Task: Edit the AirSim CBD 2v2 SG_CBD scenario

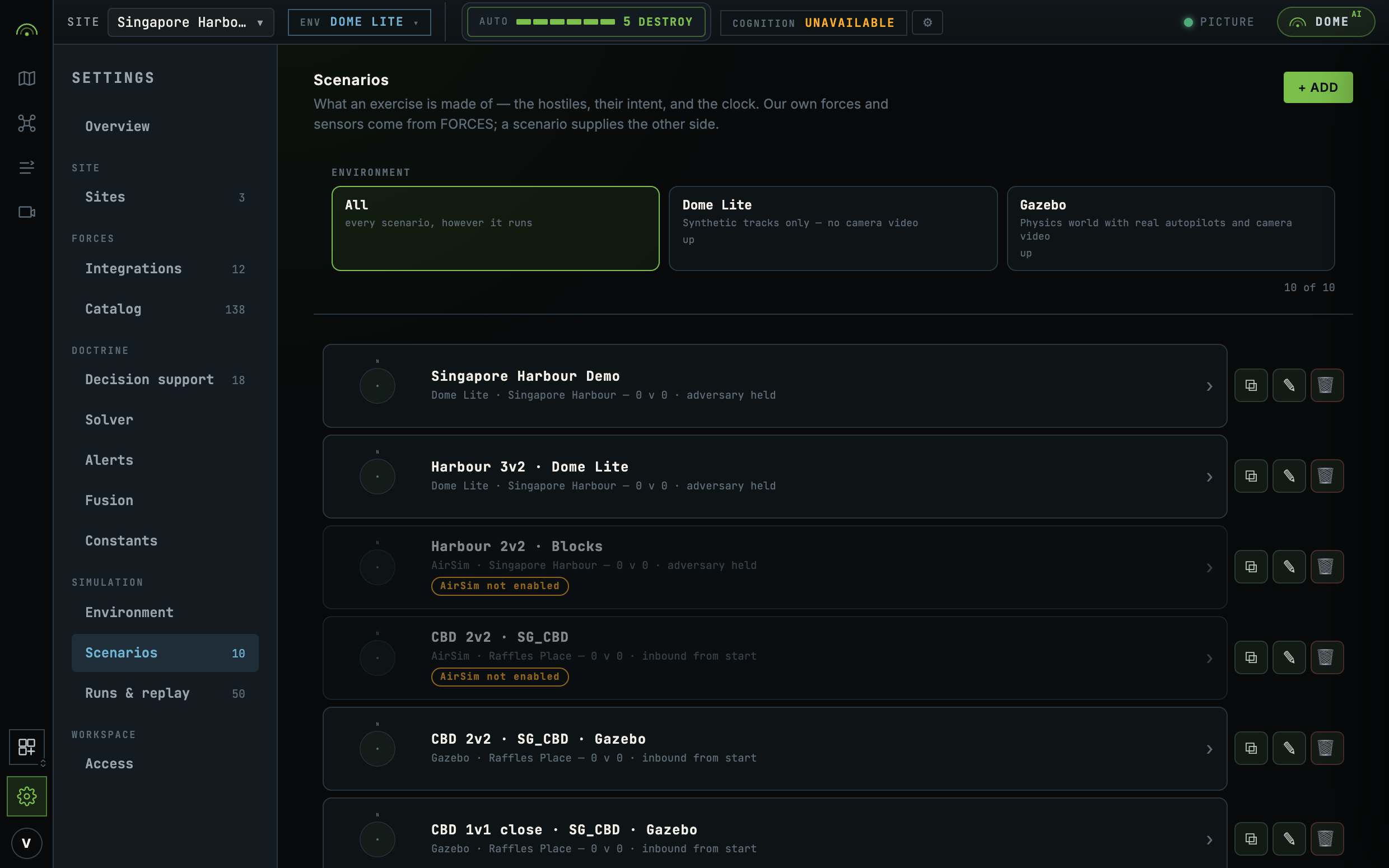Action: pyautogui.click(x=1289, y=657)
